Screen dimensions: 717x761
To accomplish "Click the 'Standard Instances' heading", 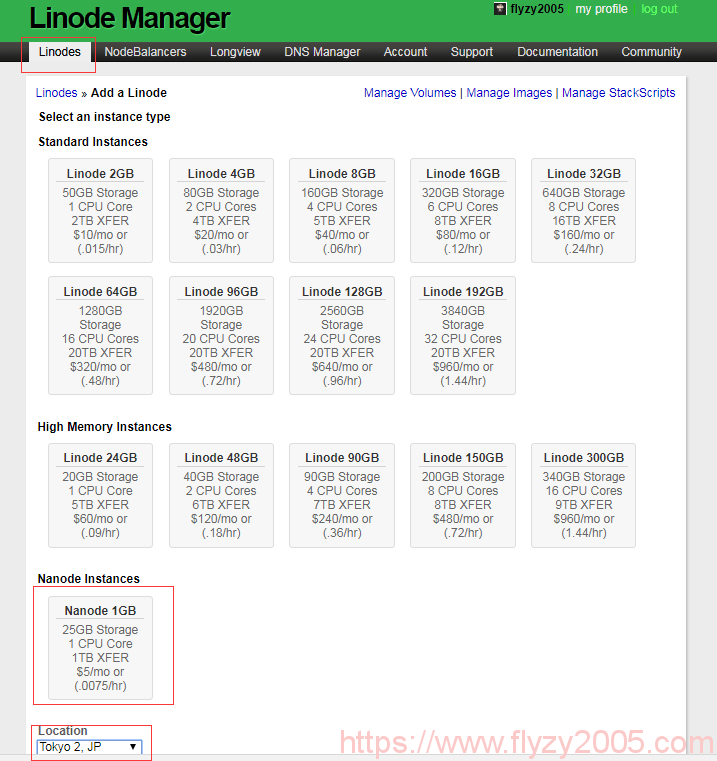I will pos(93,142).
